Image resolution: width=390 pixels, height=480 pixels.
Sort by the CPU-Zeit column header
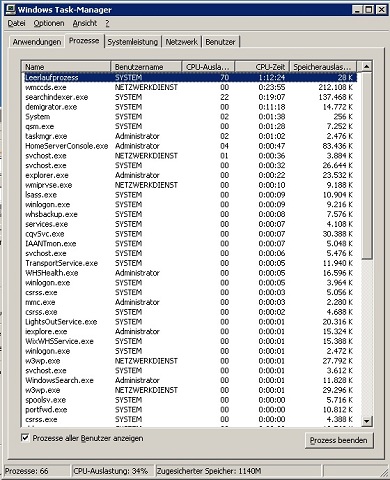click(x=262, y=67)
